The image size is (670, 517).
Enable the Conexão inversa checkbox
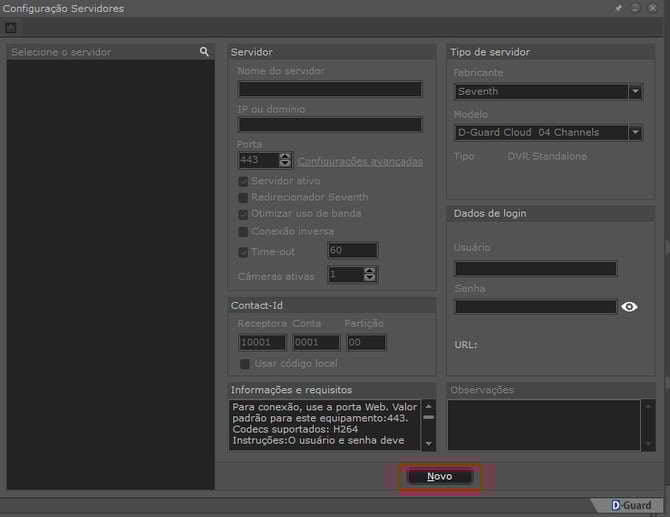243,231
